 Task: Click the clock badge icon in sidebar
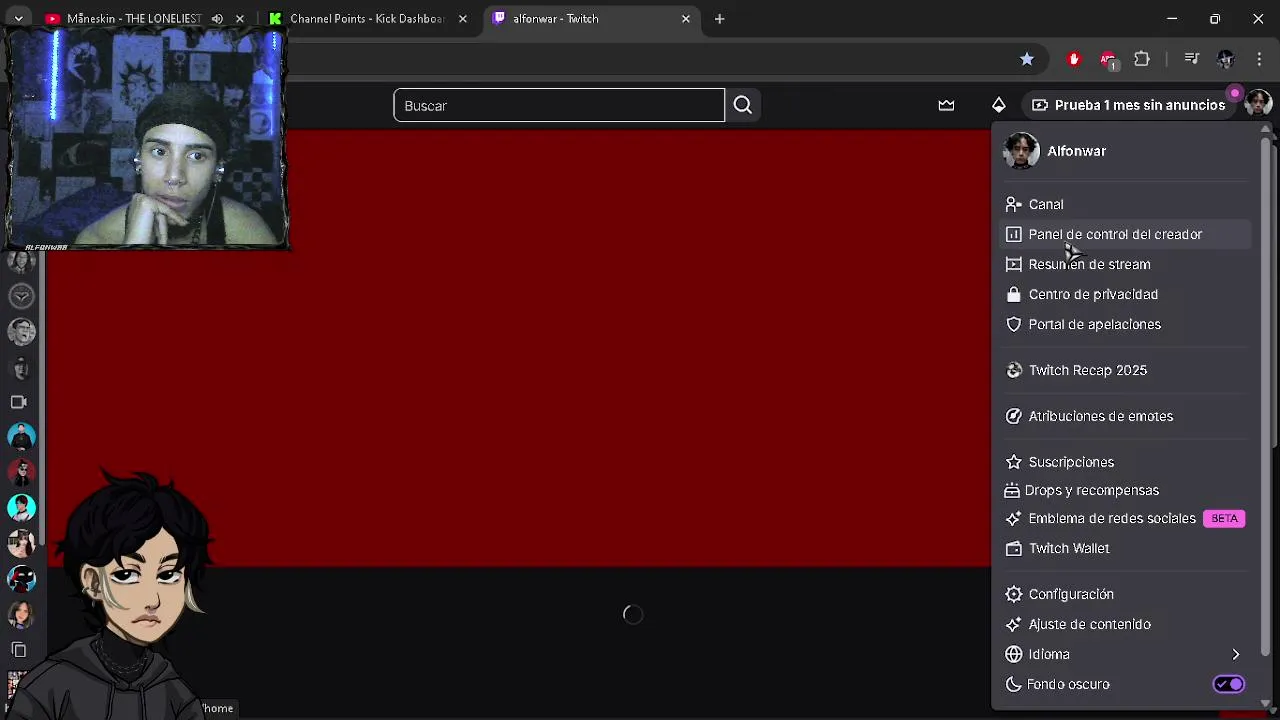click(21, 296)
